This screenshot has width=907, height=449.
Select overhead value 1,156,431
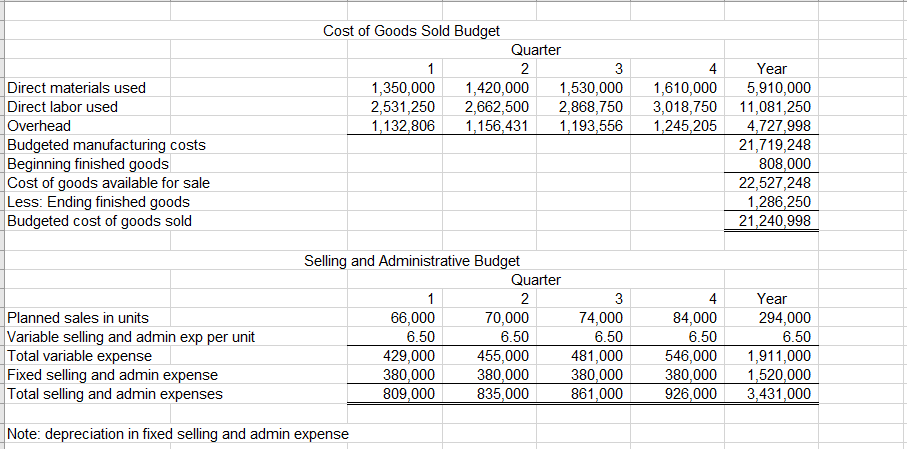(497, 126)
